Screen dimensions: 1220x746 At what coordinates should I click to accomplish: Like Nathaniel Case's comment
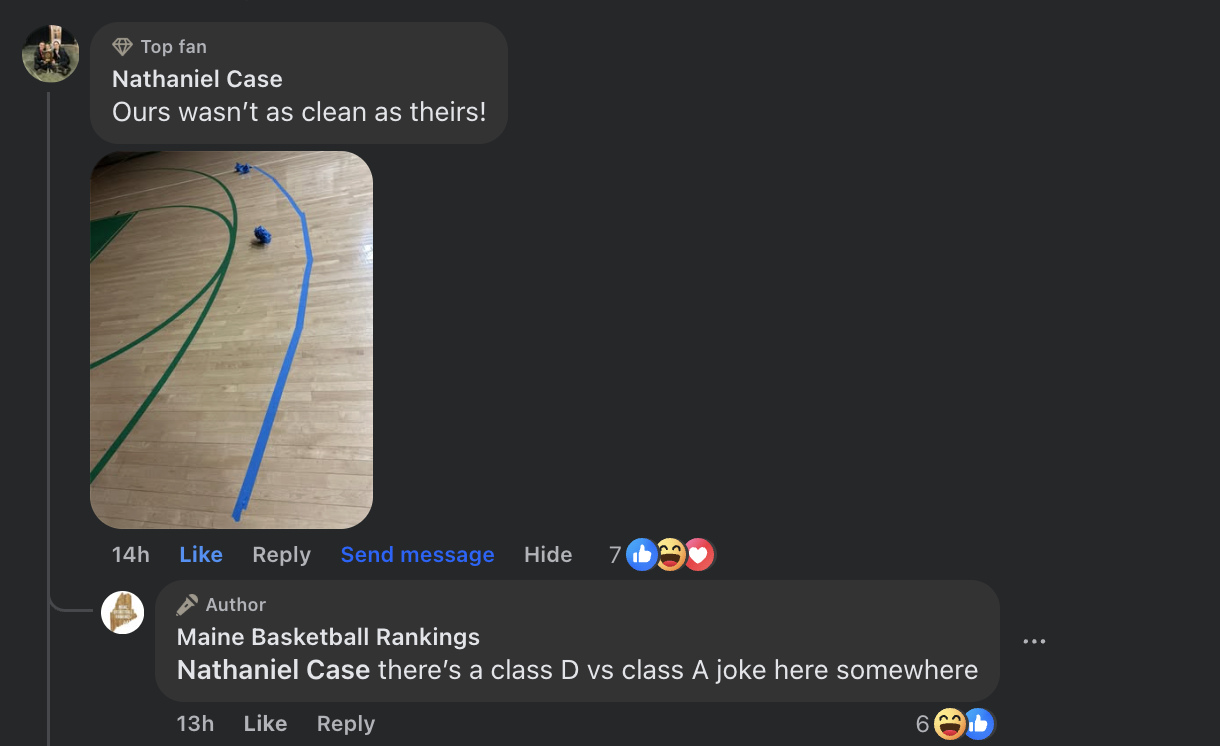coord(201,555)
